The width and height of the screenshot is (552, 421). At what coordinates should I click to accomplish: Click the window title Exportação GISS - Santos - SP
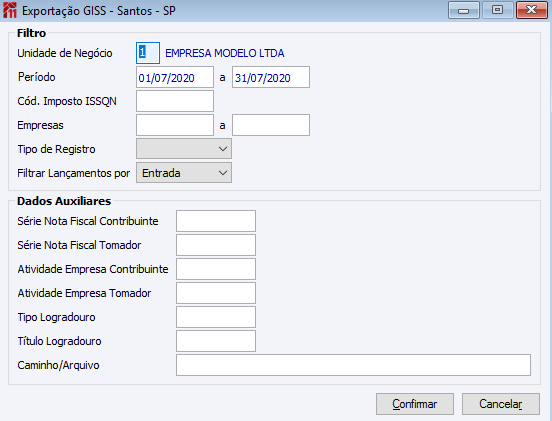pos(99,11)
